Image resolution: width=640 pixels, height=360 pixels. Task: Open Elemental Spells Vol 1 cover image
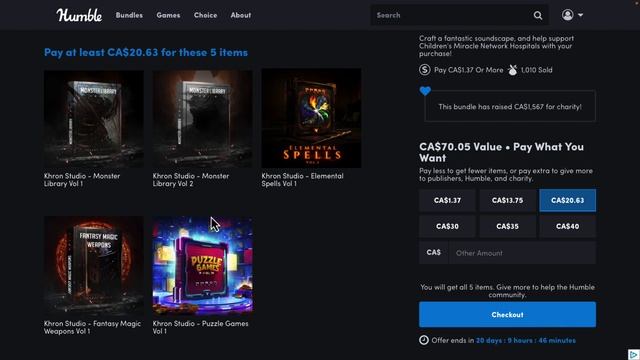tap(311, 118)
